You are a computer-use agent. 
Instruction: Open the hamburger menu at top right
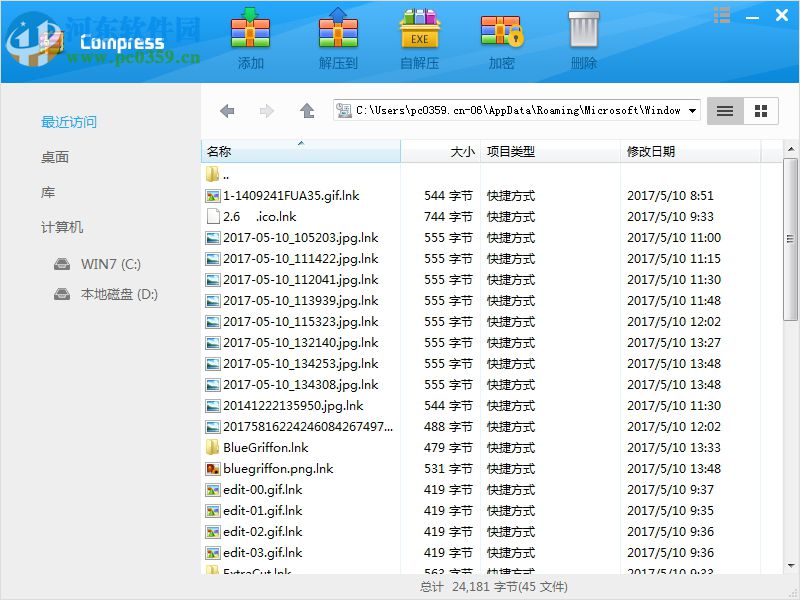(x=722, y=16)
